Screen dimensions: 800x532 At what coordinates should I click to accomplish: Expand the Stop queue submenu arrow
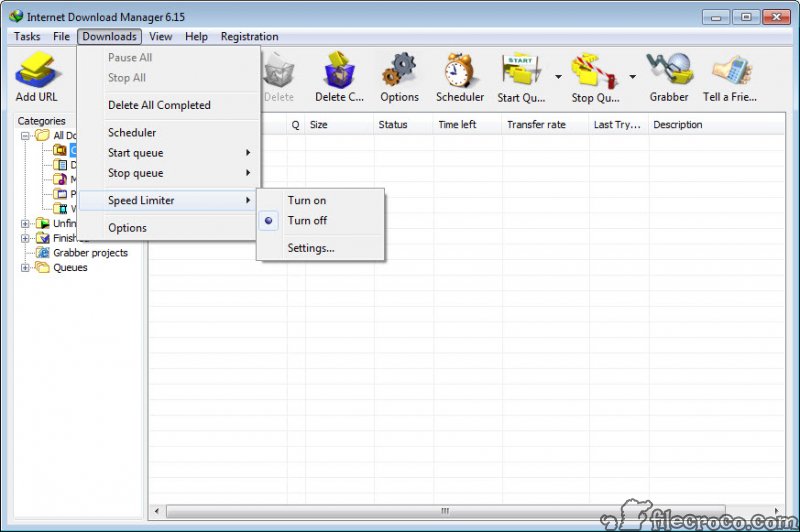[248, 173]
